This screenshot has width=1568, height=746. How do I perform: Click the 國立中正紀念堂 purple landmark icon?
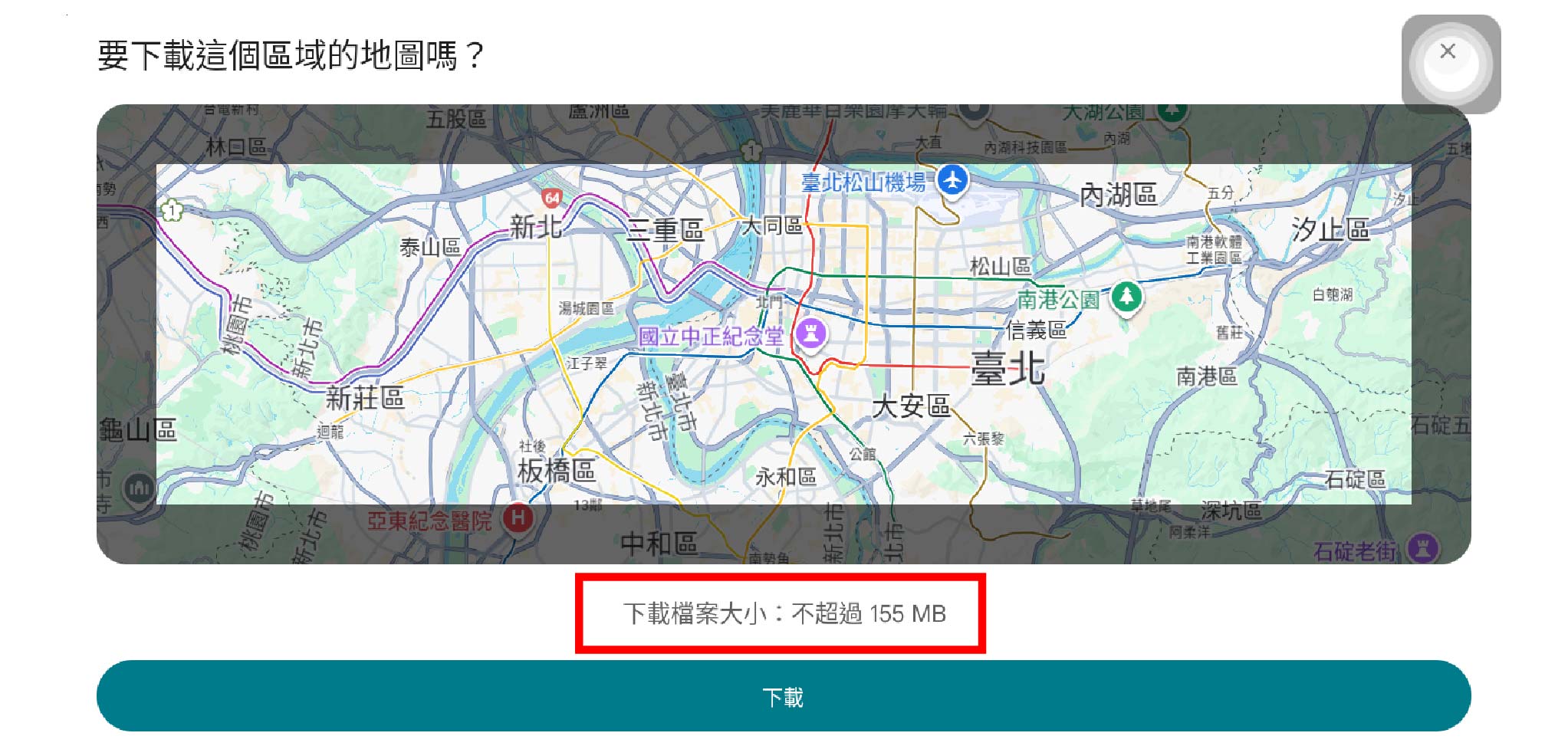(810, 334)
